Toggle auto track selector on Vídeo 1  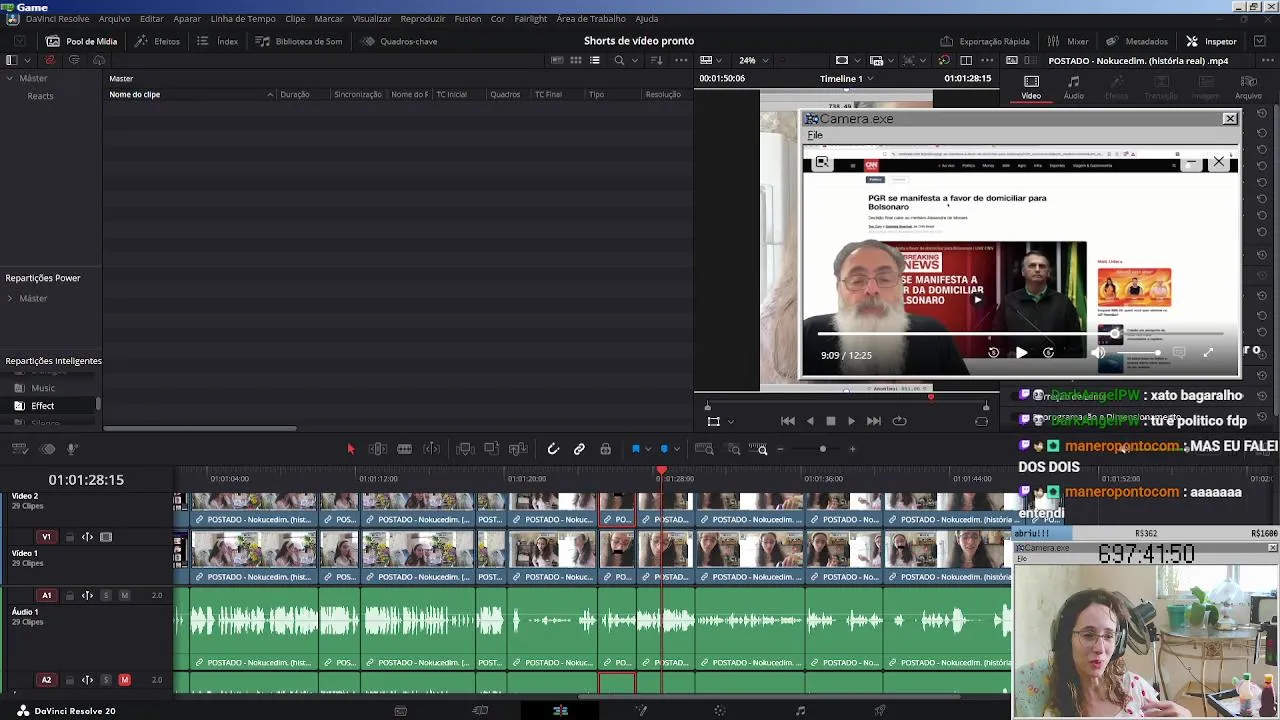[x=87, y=537]
